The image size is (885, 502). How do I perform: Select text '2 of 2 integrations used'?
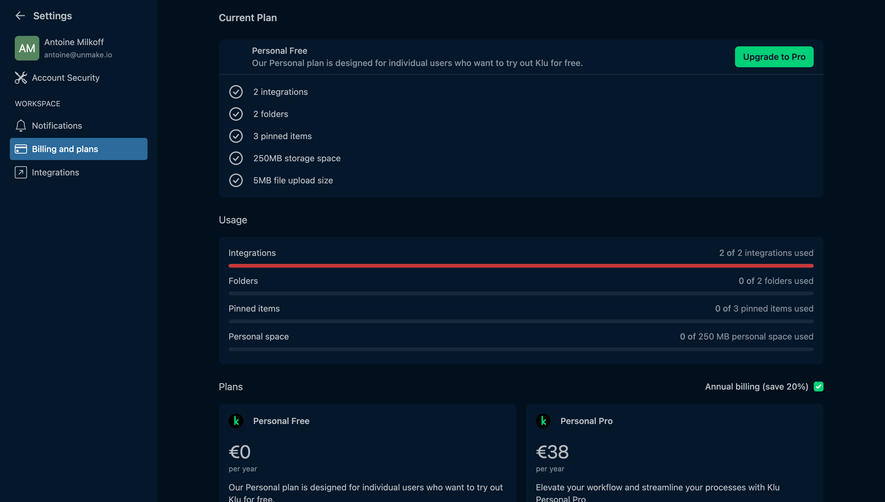point(766,253)
